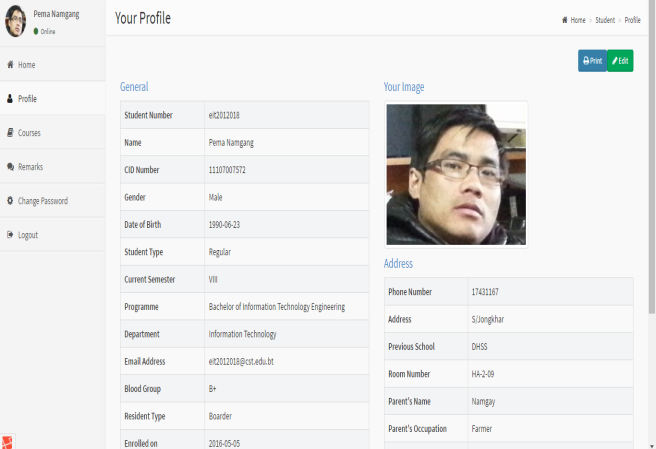Viewport: 656px width, 449px height.
Task: Follow the Student breadcrumb link
Action: (x=604, y=20)
